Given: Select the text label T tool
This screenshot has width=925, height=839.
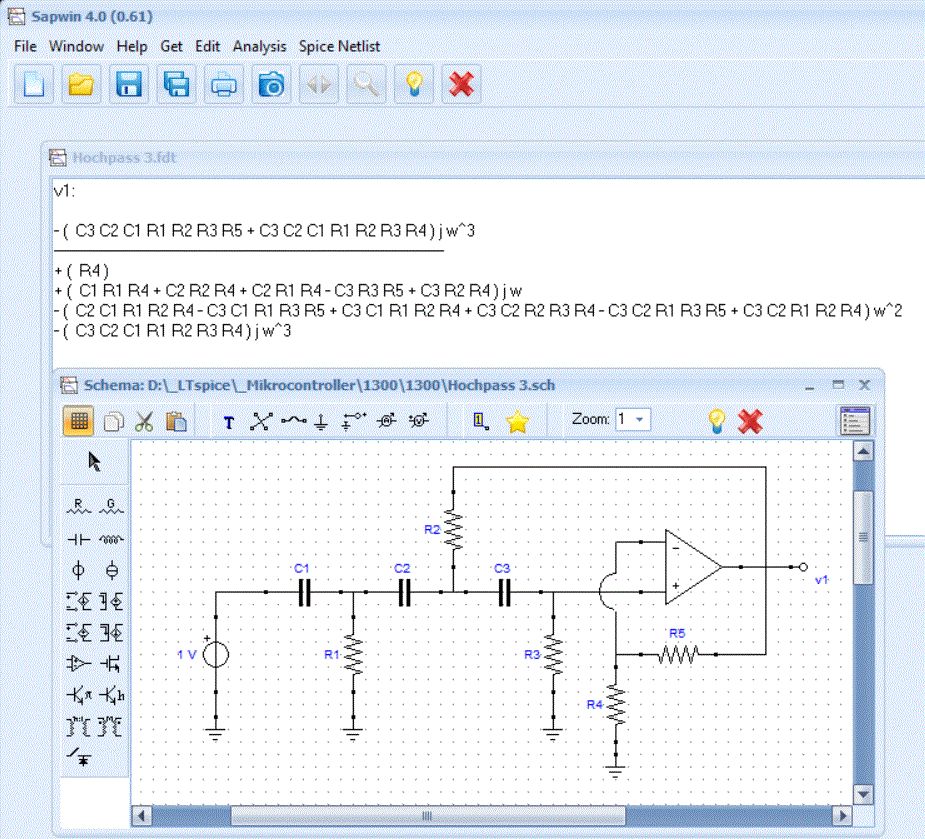Looking at the screenshot, I should click(x=229, y=422).
